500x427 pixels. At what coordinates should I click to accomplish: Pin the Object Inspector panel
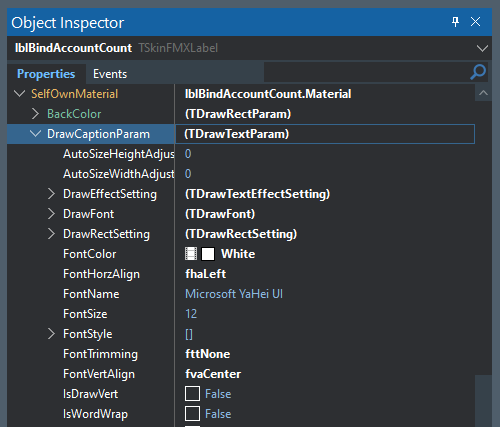[x=455, y=22]
